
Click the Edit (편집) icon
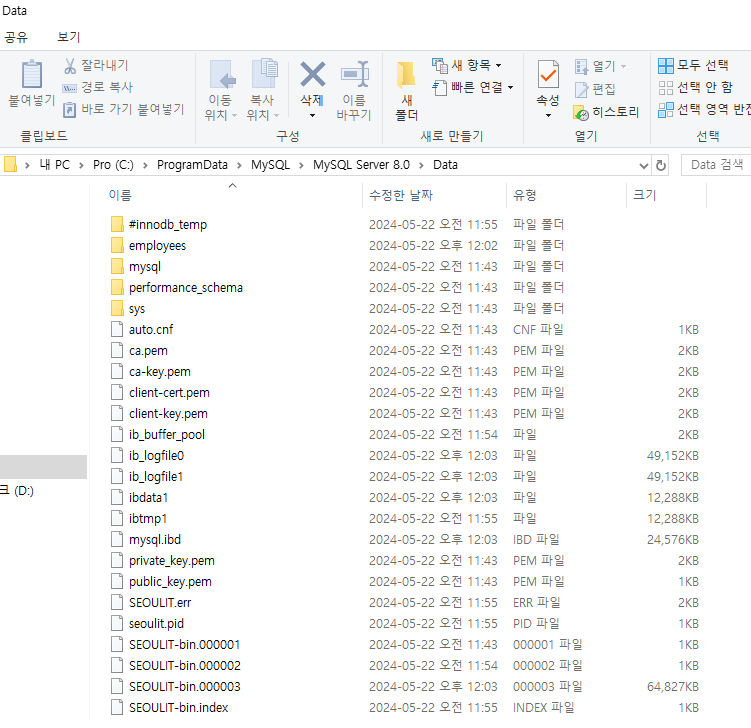pyautogui.click(x=581, y=89)
